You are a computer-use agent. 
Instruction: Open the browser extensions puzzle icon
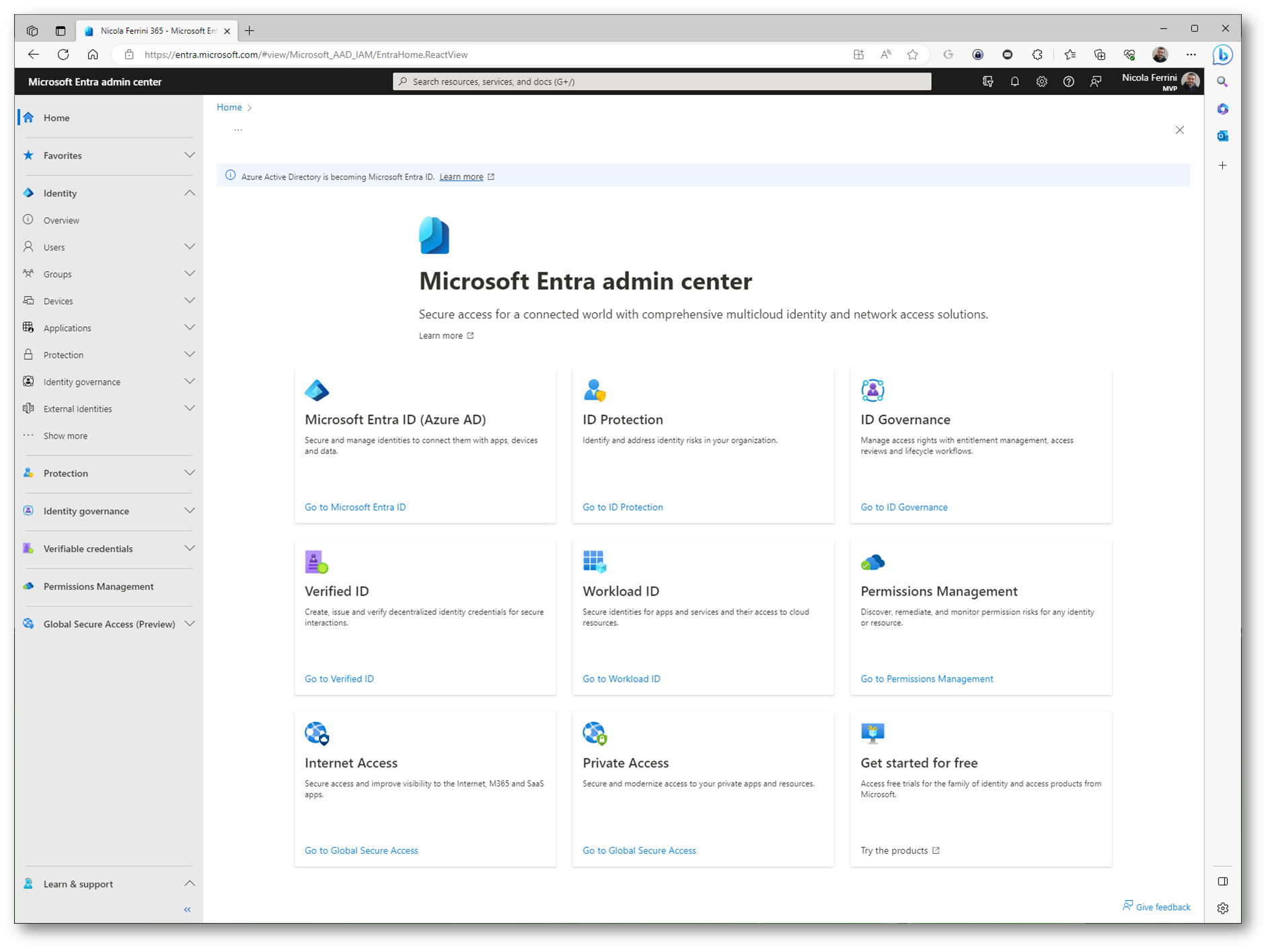tap(1037, 54)
